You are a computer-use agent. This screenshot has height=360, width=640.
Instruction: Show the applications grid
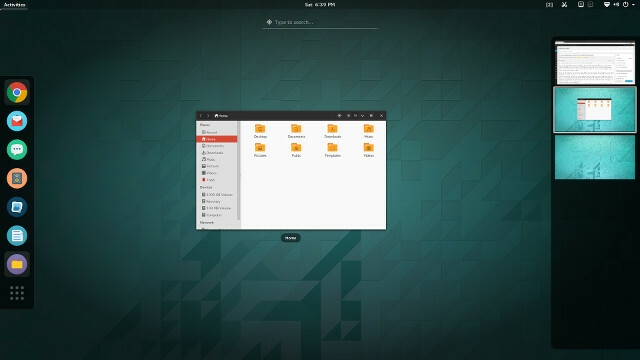[x=17, y=293]
